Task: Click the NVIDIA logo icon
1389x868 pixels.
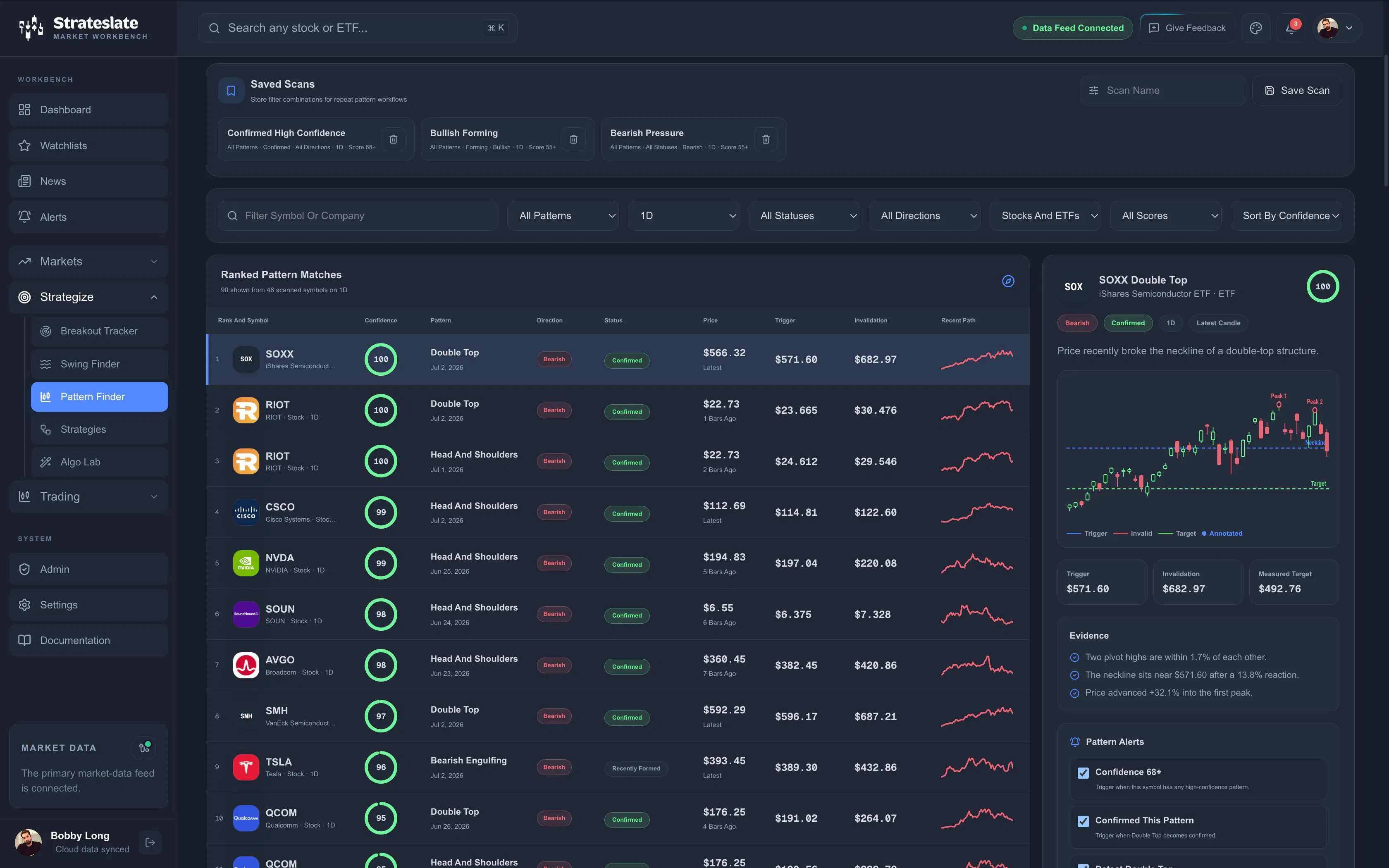Action: (x=246, y=563)
